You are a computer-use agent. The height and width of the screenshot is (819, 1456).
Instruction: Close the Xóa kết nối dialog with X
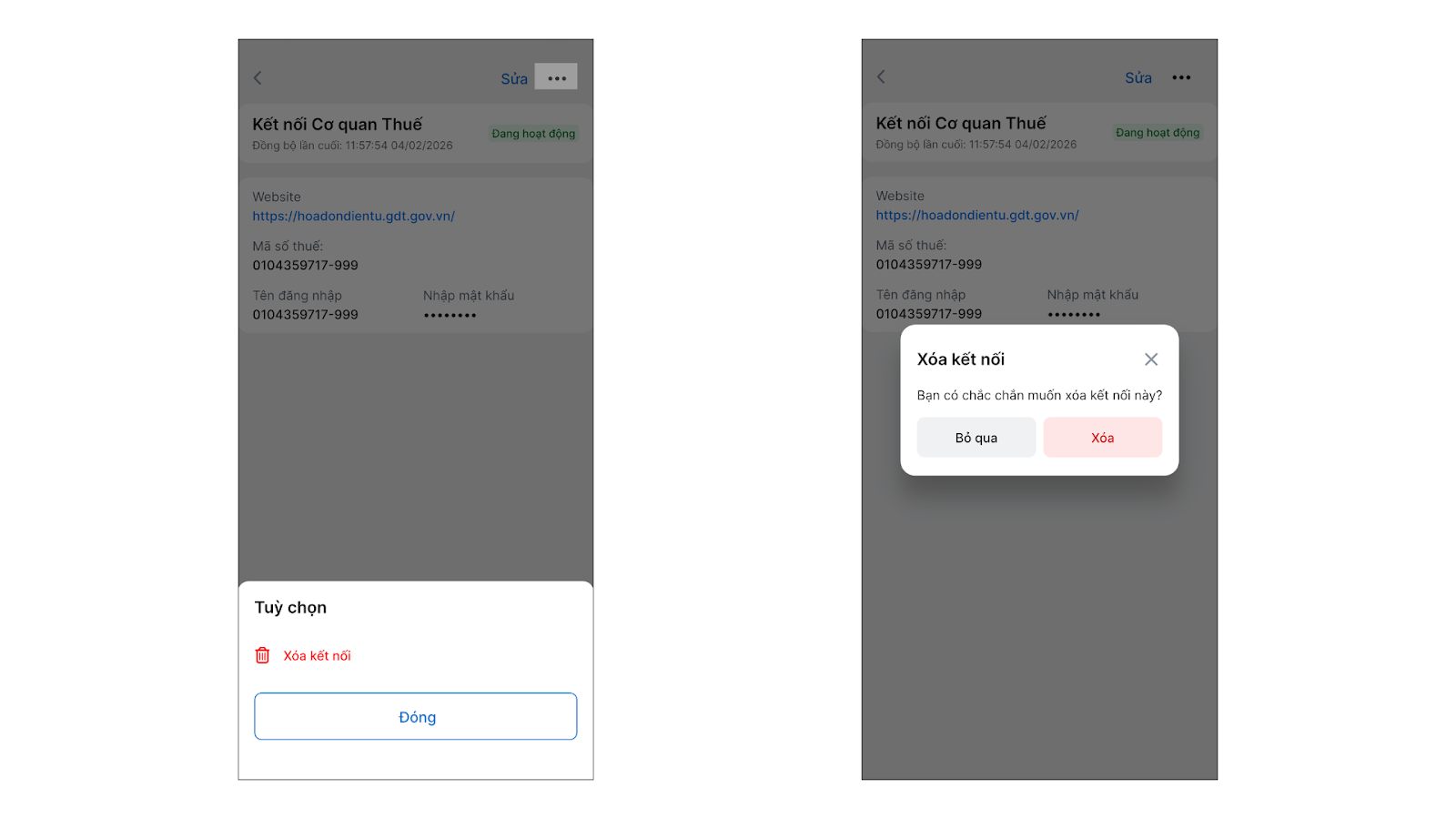click(1151, 359)
